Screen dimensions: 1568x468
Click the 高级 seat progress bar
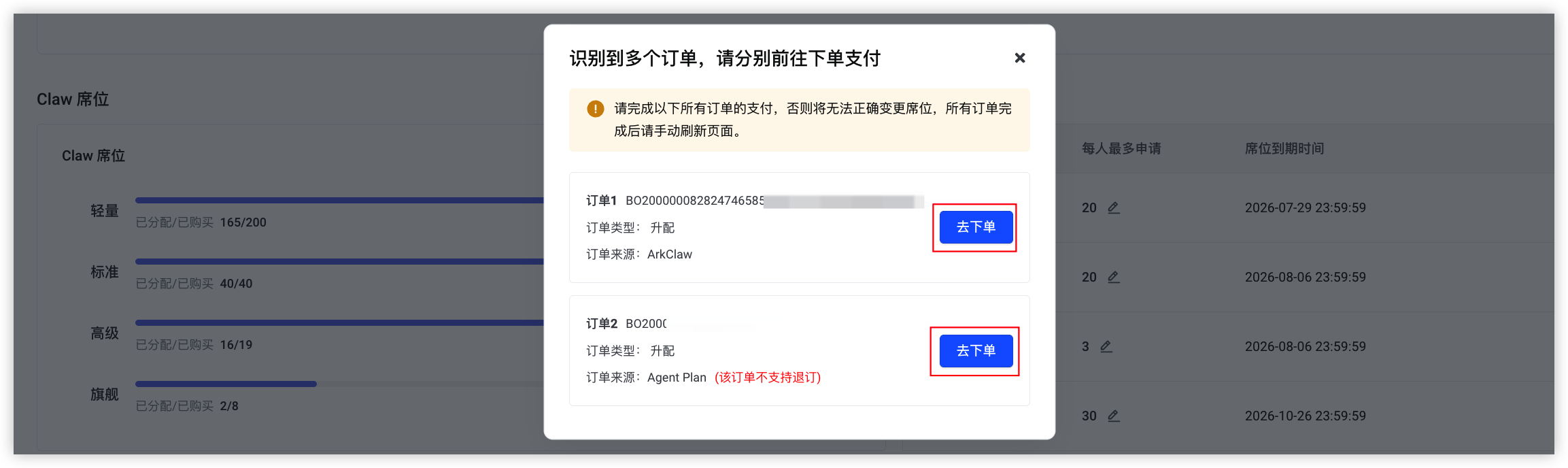click(339, 322)
